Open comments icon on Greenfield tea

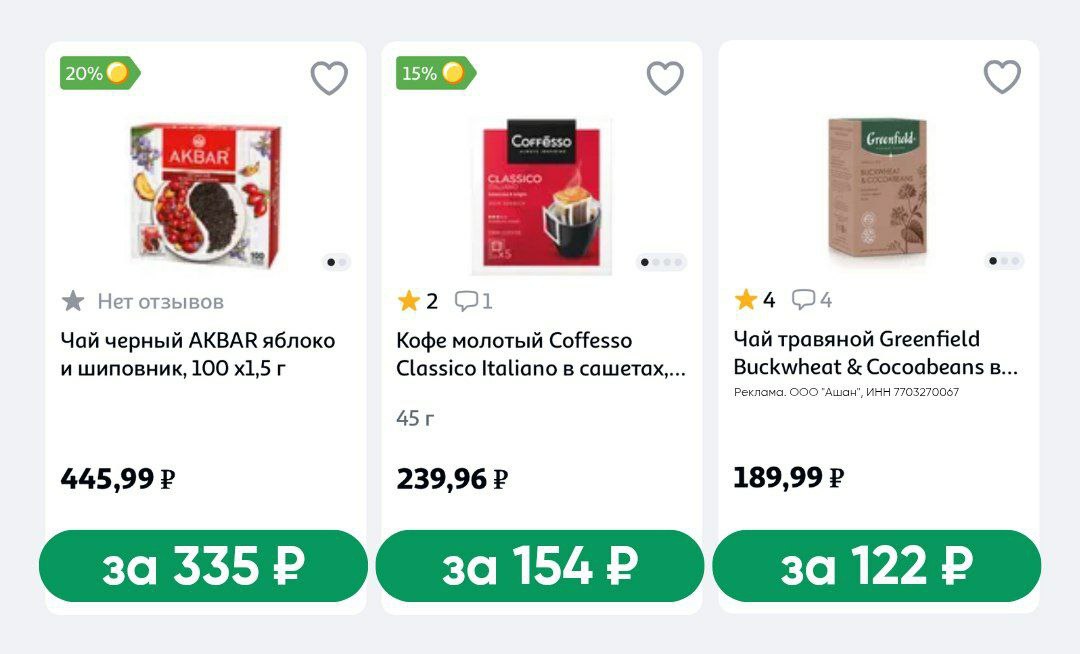click(804, 300)
